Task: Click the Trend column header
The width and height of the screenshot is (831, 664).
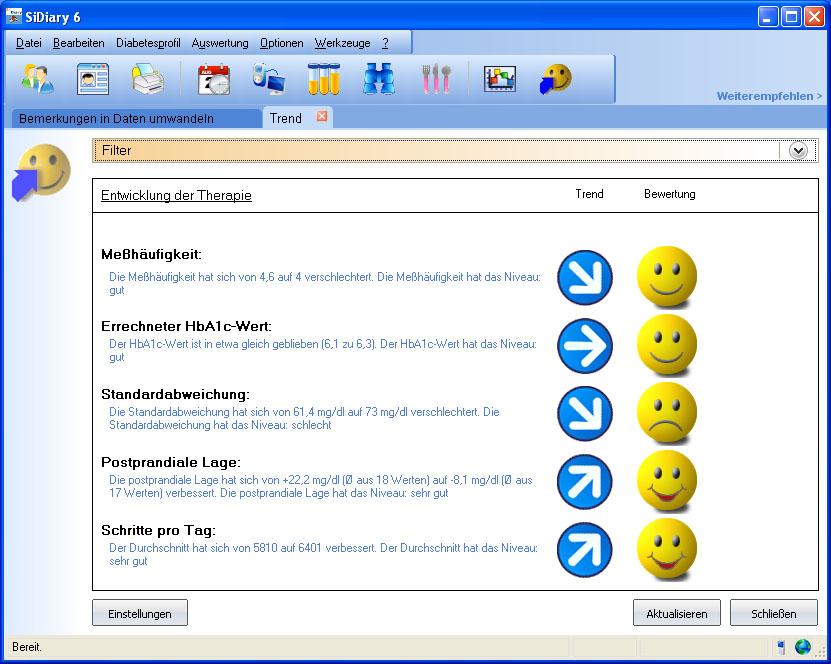Action: pos(589,194)
